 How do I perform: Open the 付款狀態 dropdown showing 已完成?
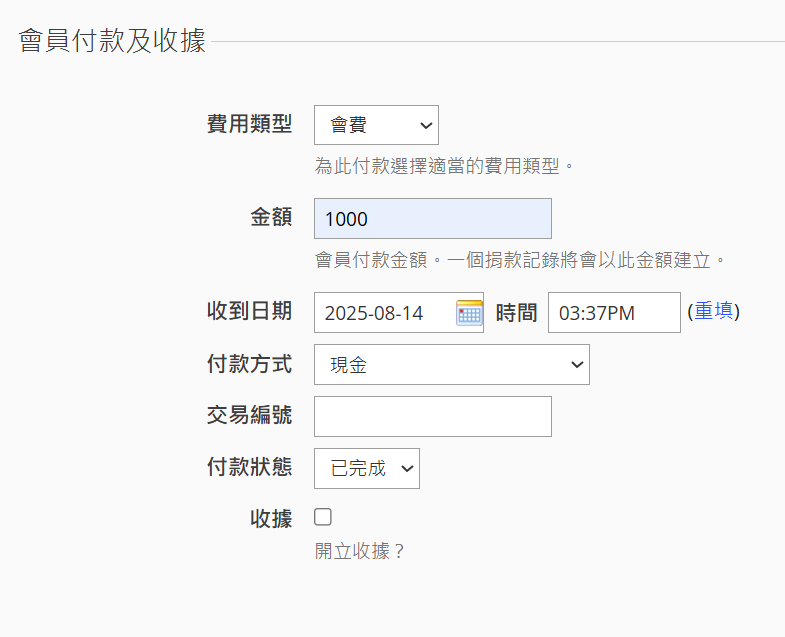pos(366,468)
